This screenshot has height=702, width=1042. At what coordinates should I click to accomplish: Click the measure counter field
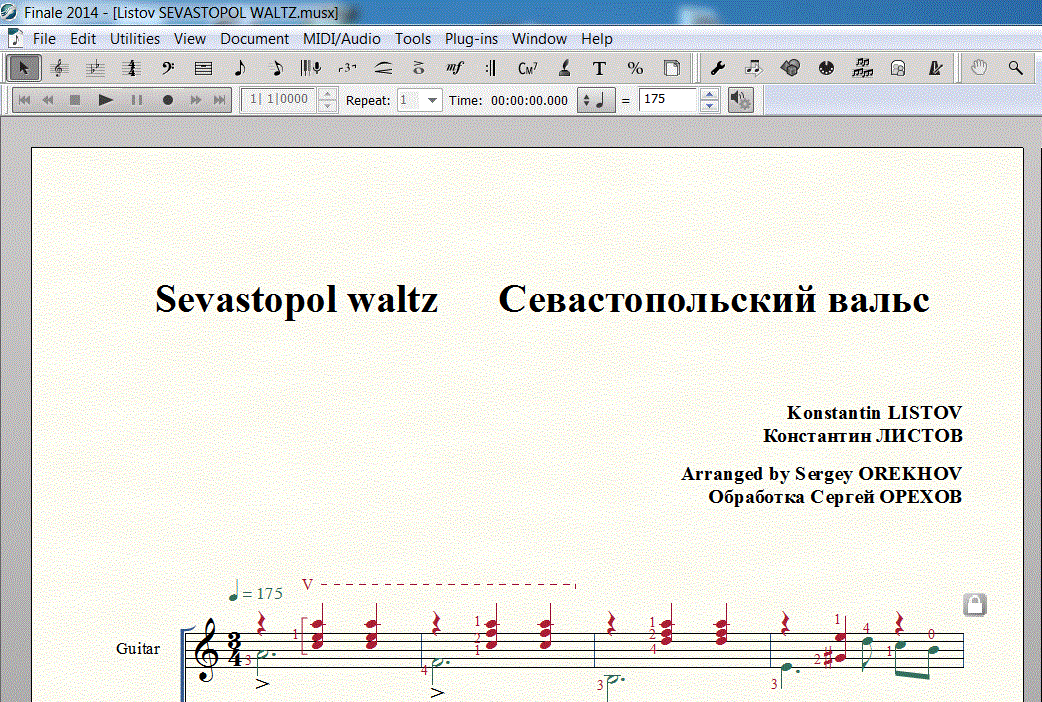[279, 100]
